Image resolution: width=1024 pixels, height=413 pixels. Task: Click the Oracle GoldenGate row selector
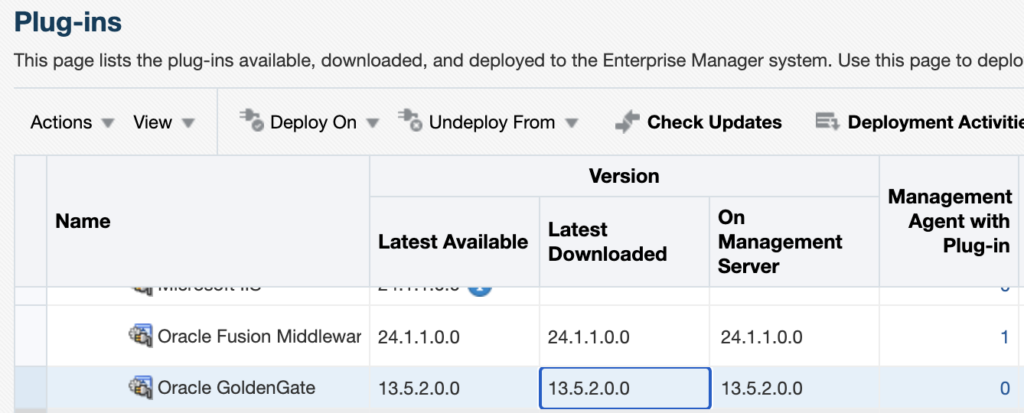pyautogui.click(x=31, y=388)
